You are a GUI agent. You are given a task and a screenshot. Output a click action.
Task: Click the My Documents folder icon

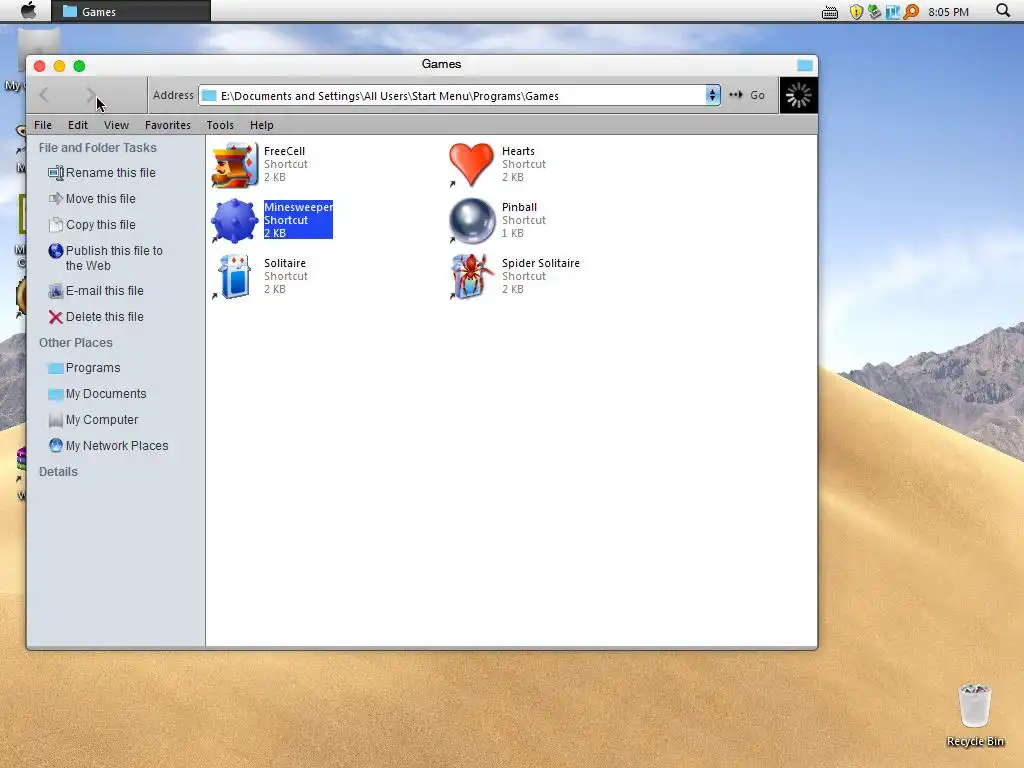(56, 394)
